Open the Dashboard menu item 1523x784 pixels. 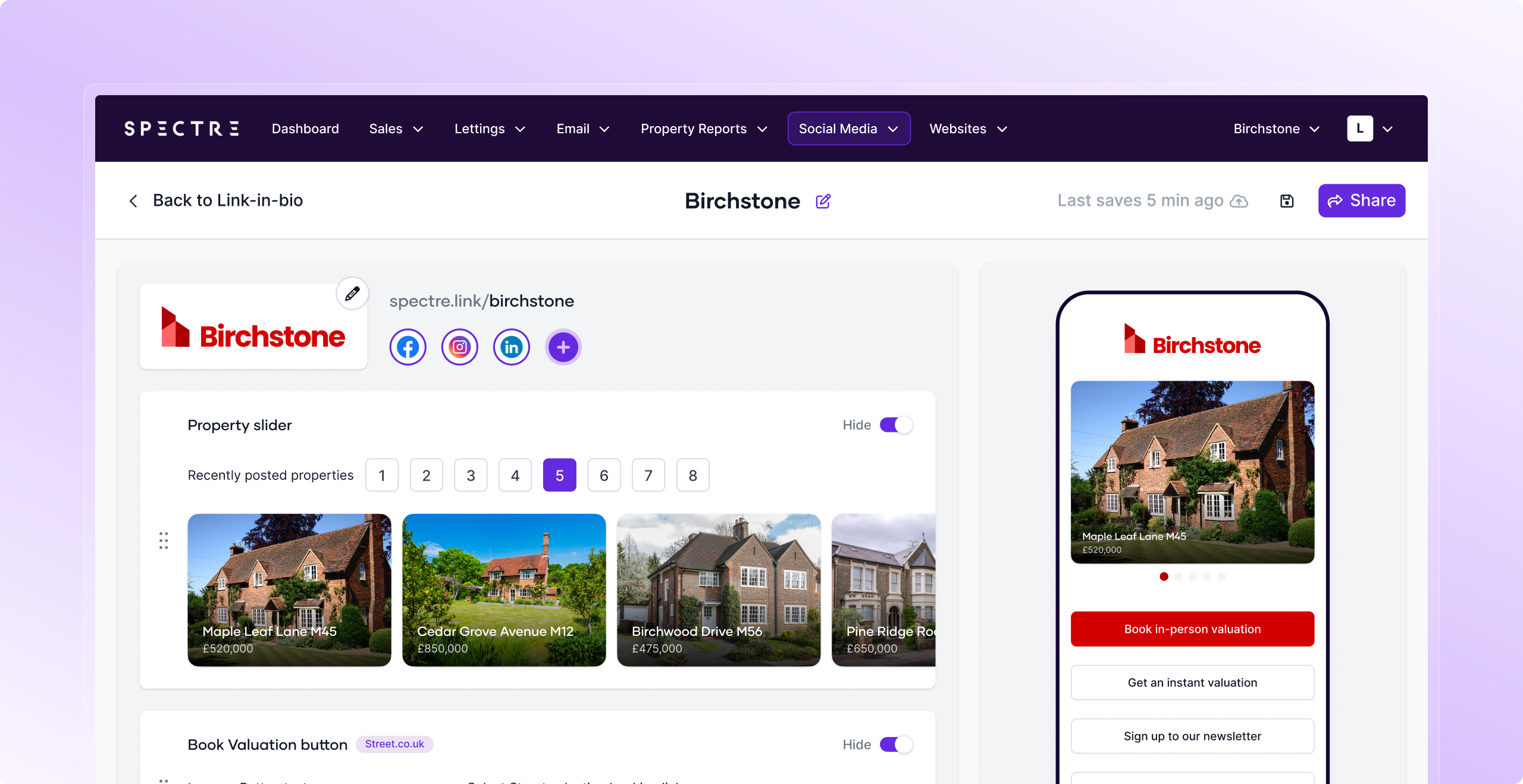[305, 128]
